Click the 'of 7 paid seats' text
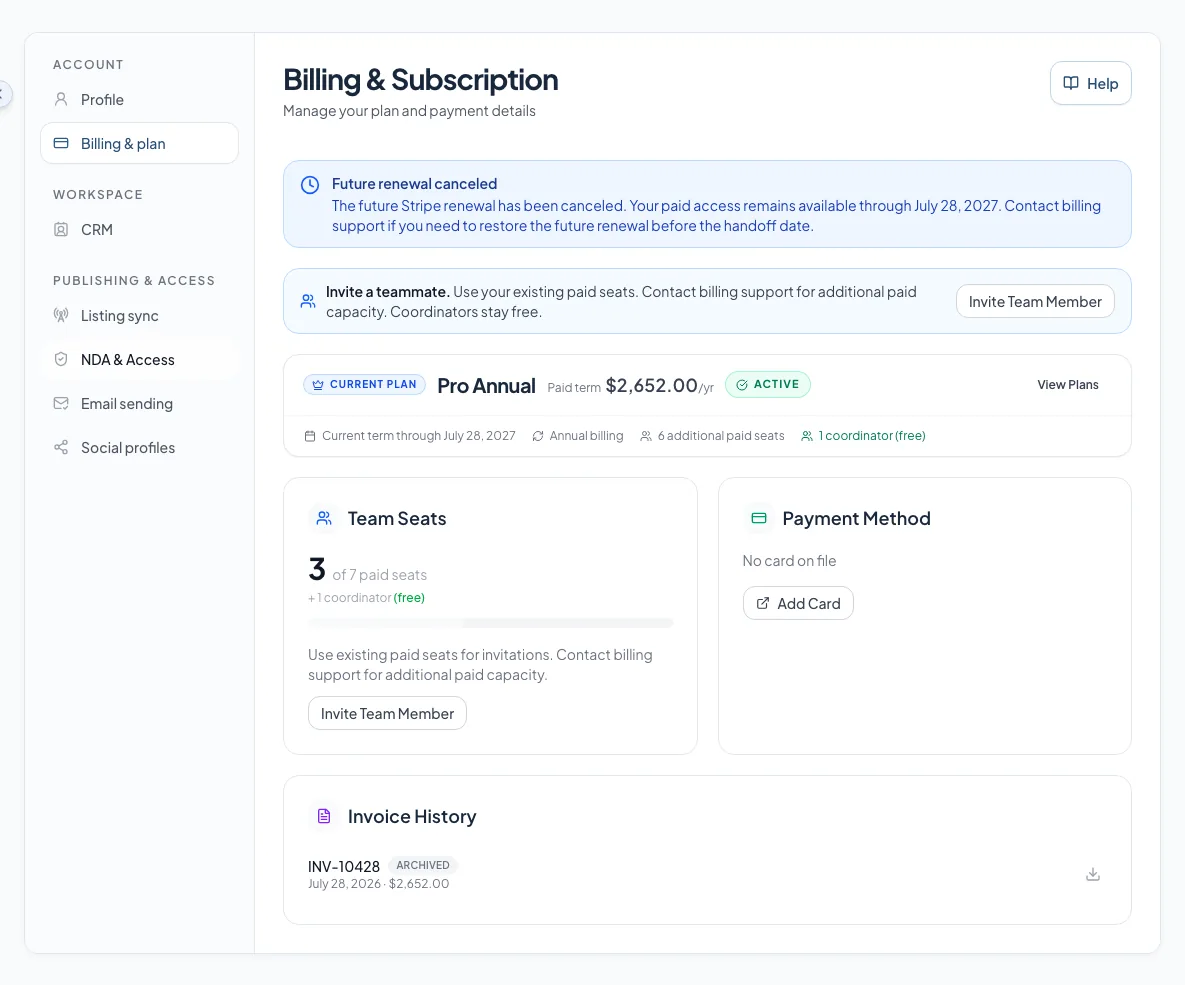 coord(379,575)
